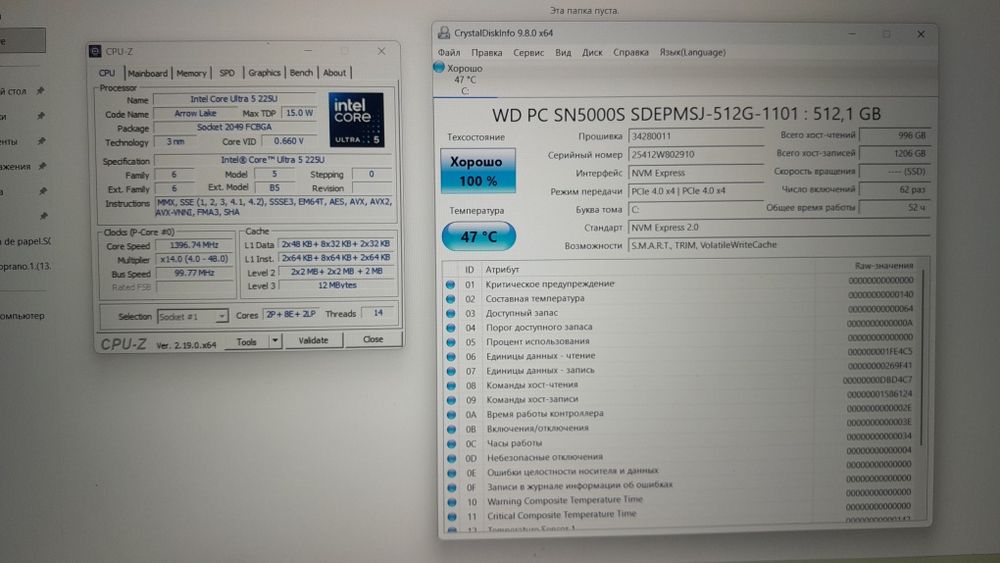
Task: Open the SPD tab in CPU-Z
Action: click(227, 73)
